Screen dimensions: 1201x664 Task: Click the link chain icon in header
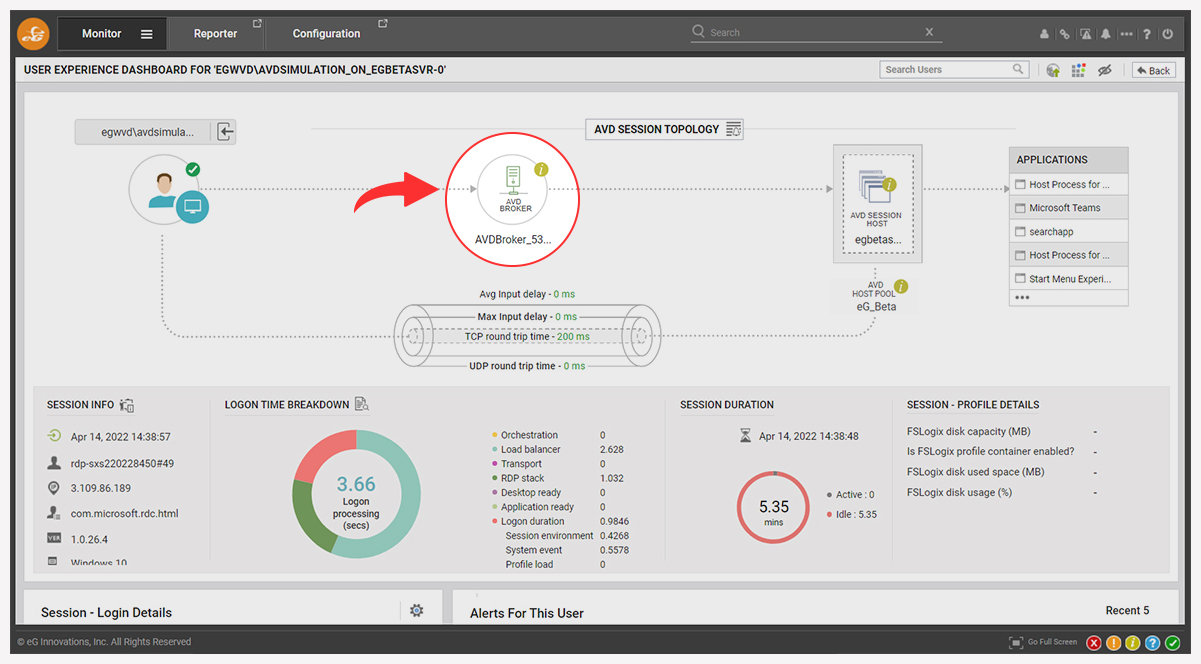(1066, 34)
